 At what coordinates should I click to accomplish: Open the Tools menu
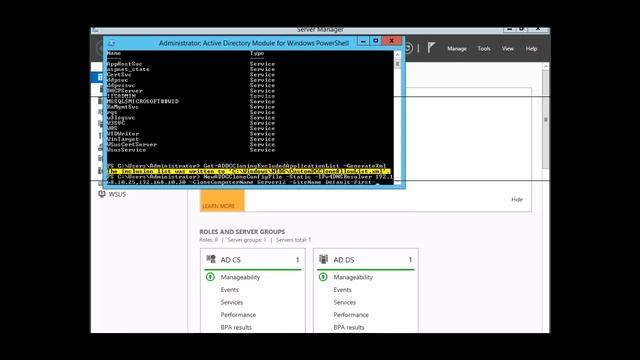[484, 49]
